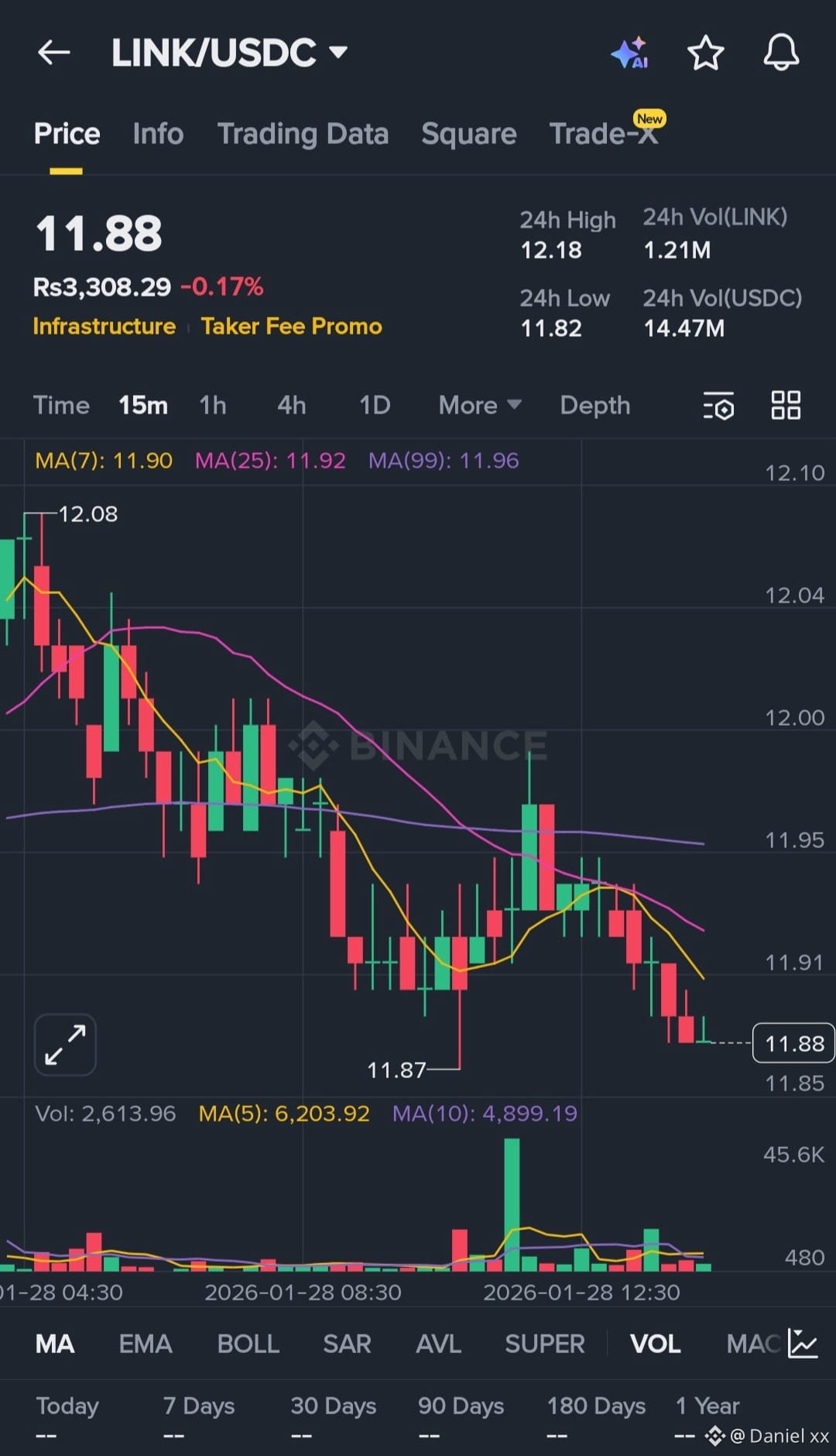Toggle the BOLL indicator

[248, 1344]
